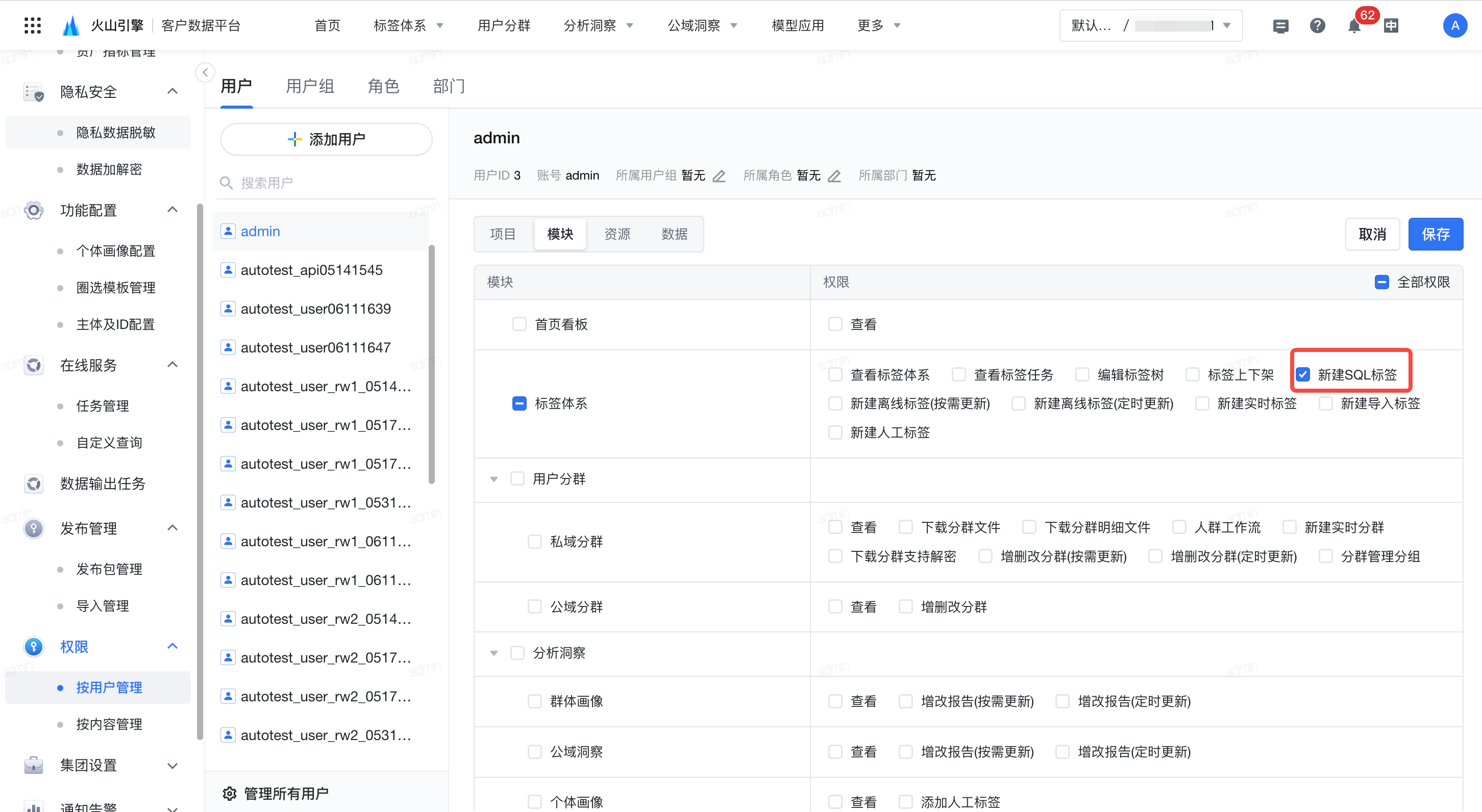The height and width of the screenshot is (812, 1482).
Task: Open 自定义查询 sidebar item
Action: point(109,442)
